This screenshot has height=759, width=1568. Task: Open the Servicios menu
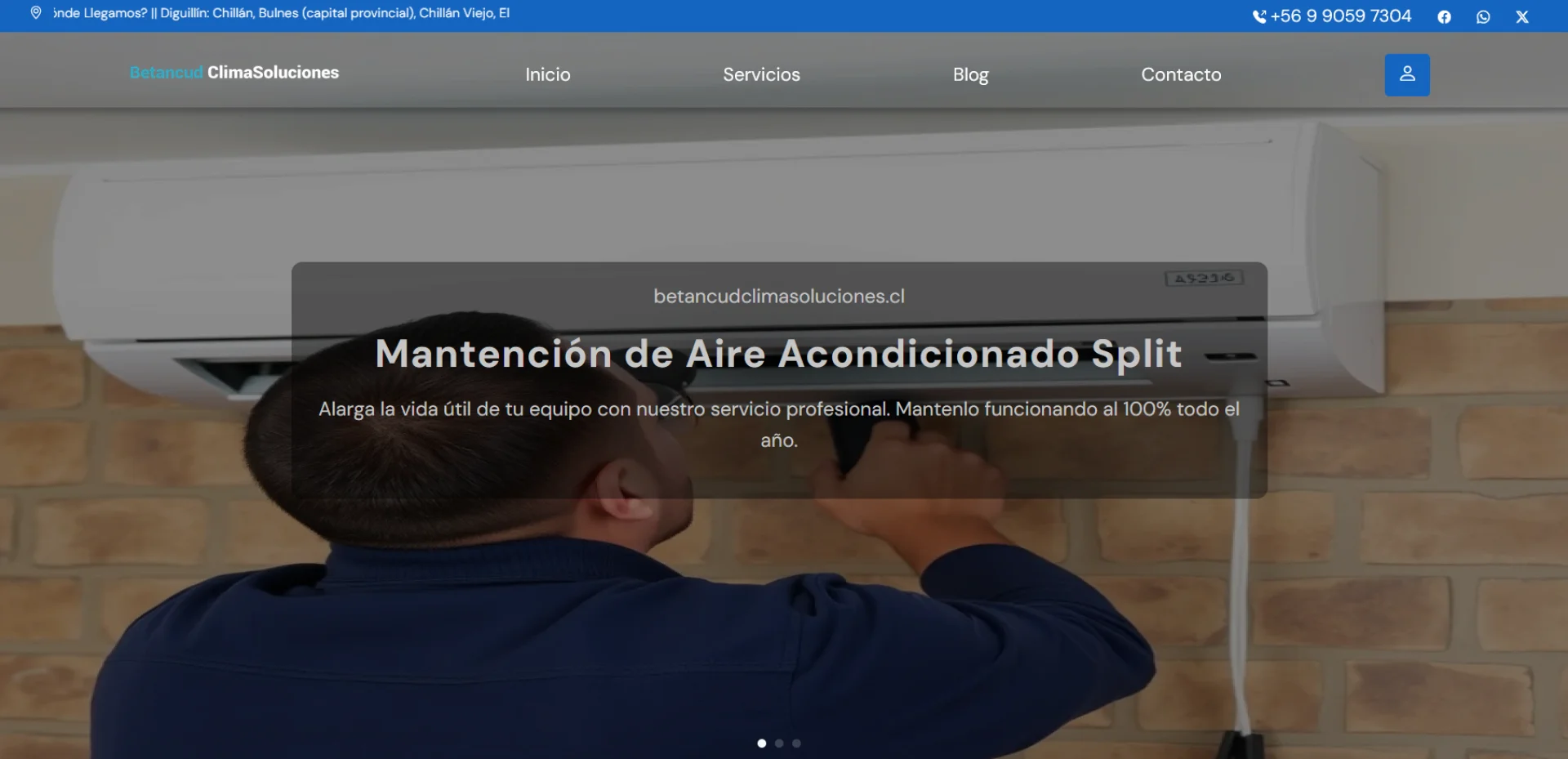point(761,75)
